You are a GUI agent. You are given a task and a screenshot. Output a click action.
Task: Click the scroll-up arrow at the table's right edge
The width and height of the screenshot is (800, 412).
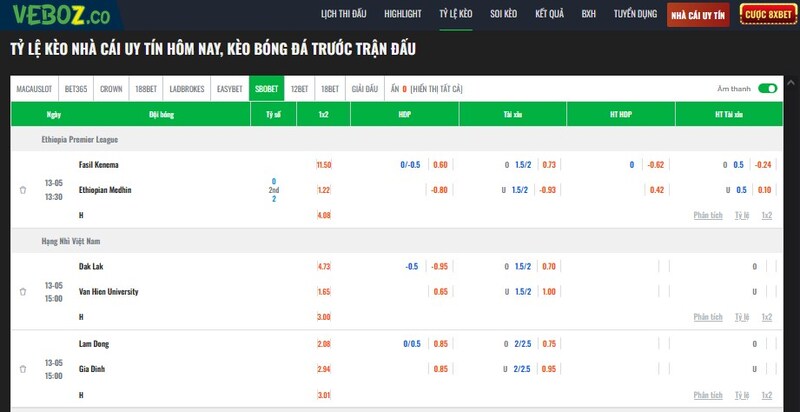pyautogui.click(x=791, y=83)
